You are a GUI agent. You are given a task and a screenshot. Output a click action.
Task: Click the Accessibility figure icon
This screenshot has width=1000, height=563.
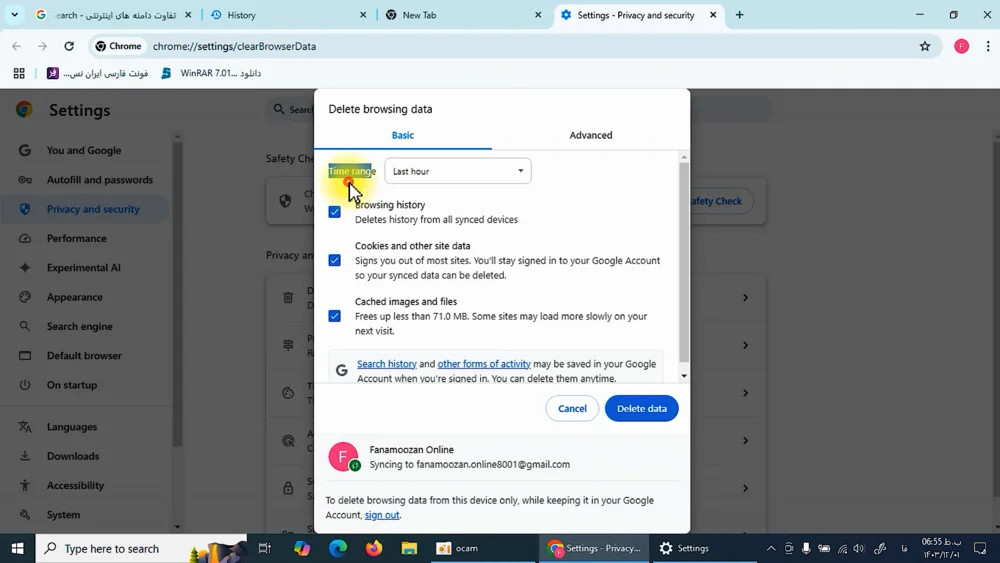click(25, 486)
